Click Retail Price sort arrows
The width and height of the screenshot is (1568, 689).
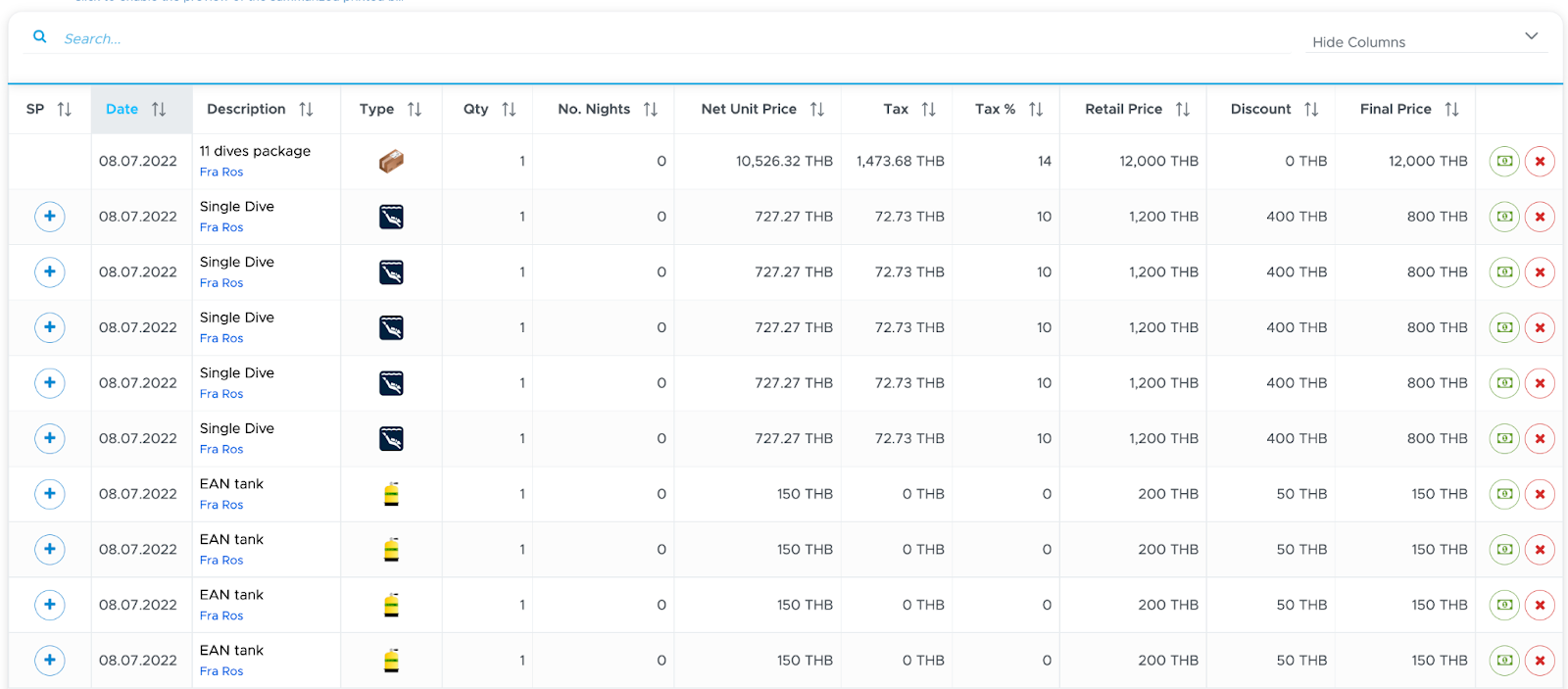point(1183,110)
